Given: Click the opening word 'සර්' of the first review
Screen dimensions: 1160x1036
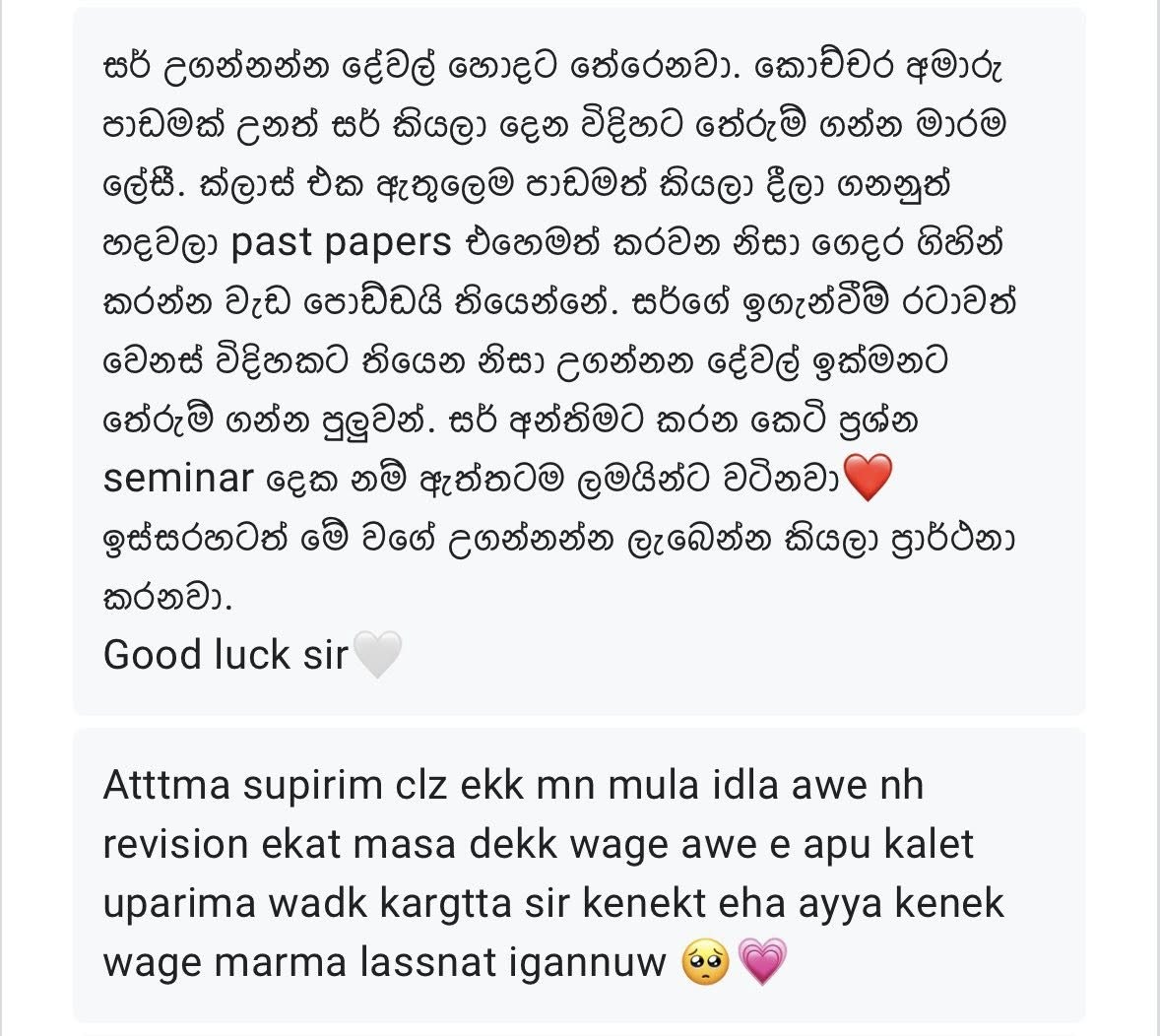Looking at the screenshot, I should coord(126,67).
